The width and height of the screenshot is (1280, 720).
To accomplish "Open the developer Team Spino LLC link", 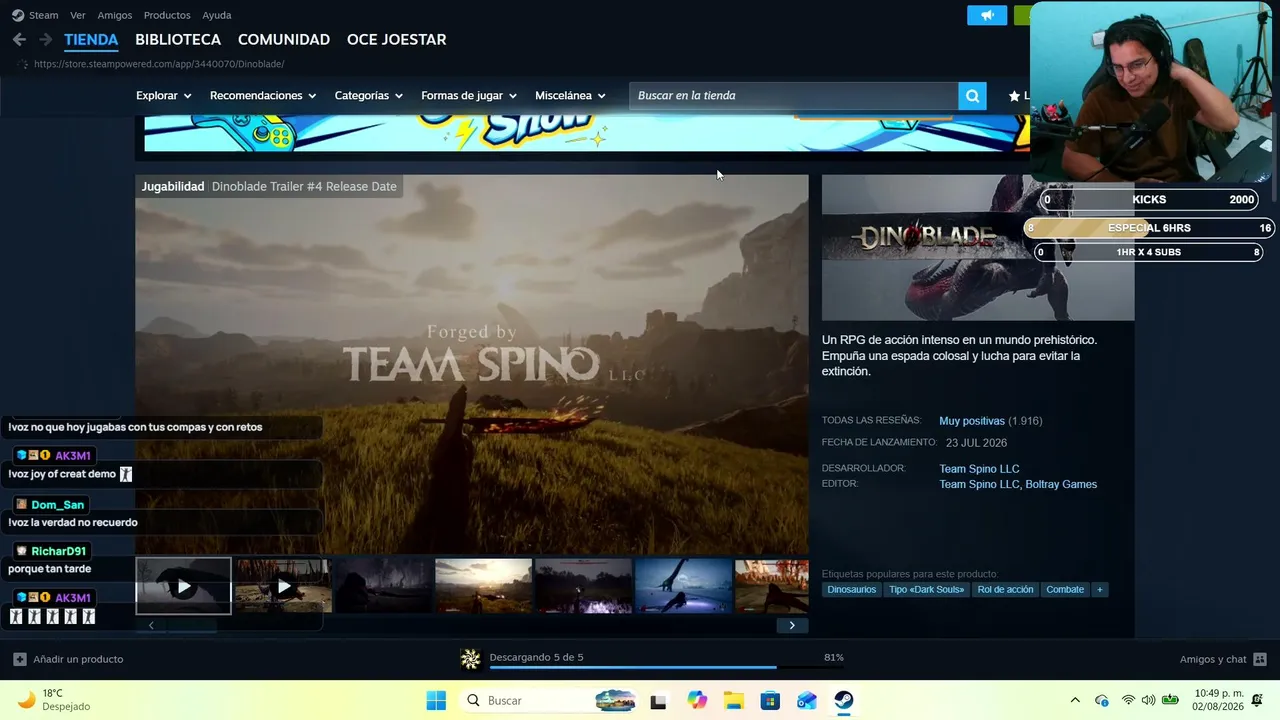I will [979, 469].
